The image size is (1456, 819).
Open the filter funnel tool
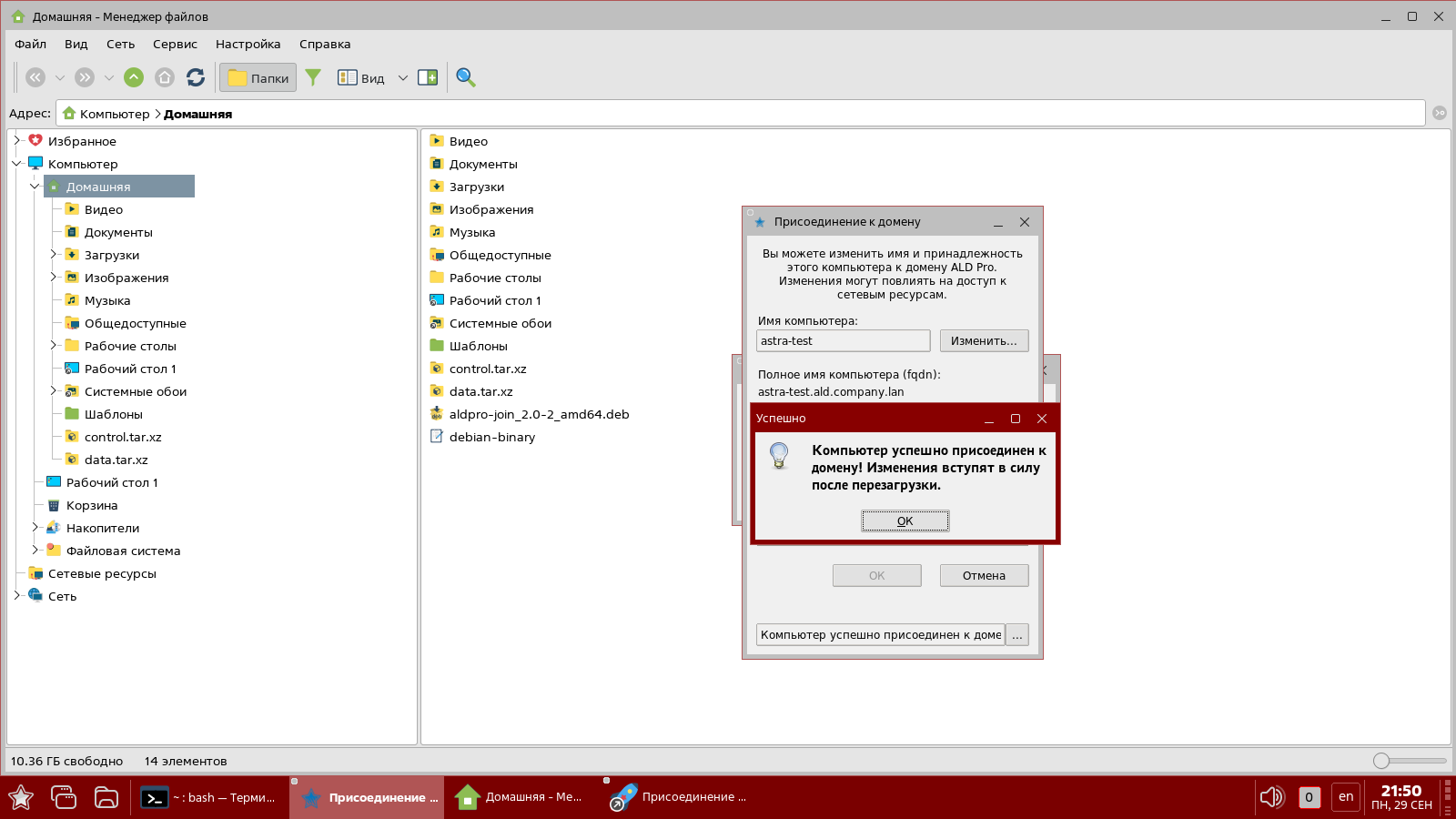[313, 77]
